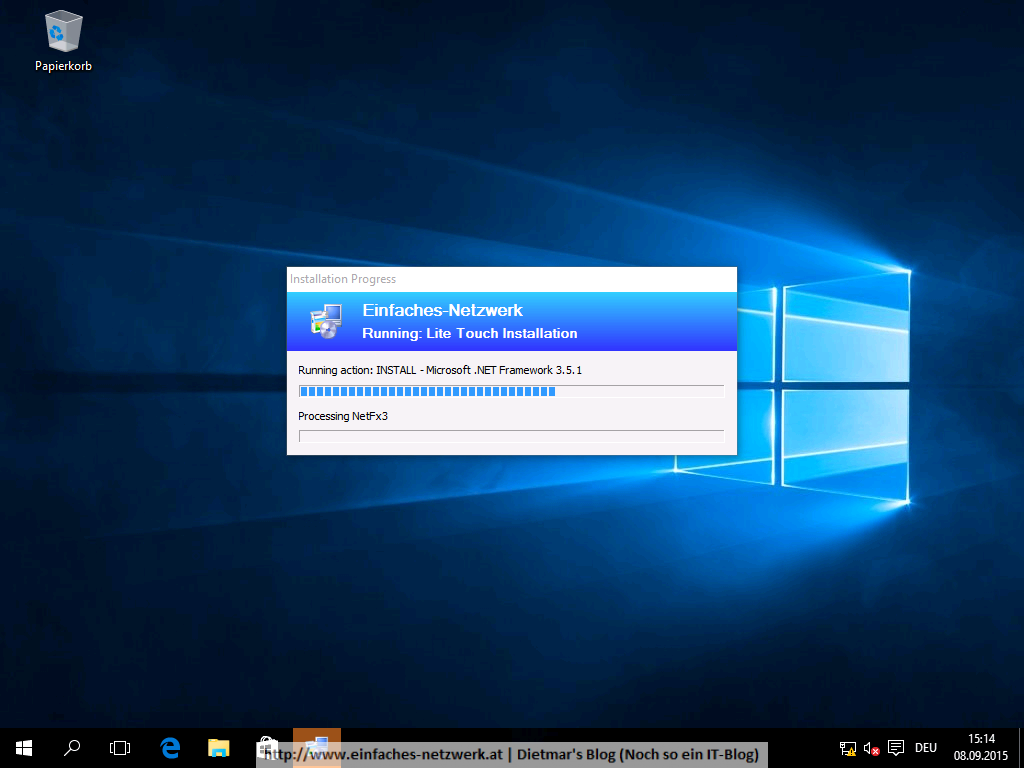
Task: Click the deployment computer icon in the banner
Action: coord(326,321)
